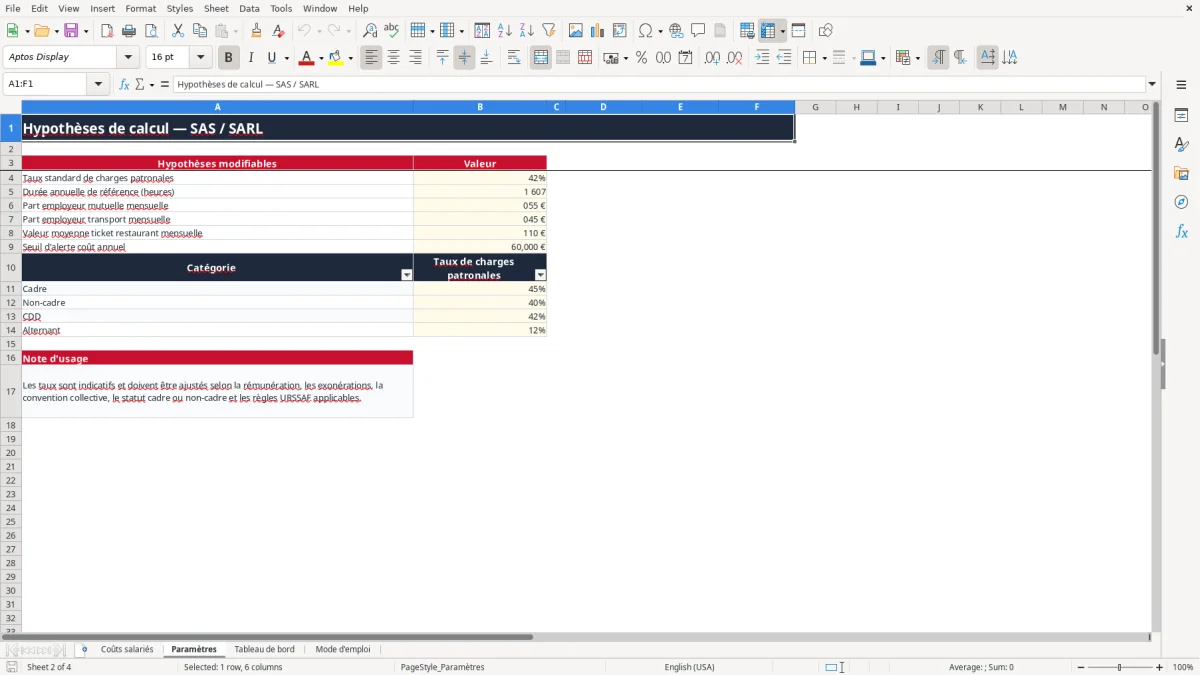Open the File menu

coord(13,8)
